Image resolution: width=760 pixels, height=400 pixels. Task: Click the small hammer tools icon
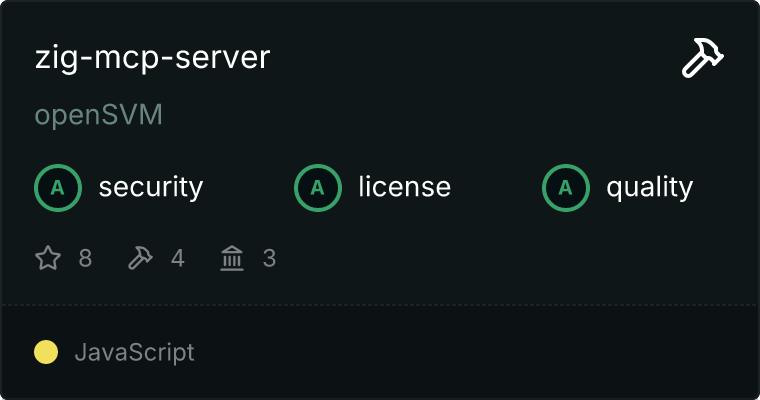point(140,259)
